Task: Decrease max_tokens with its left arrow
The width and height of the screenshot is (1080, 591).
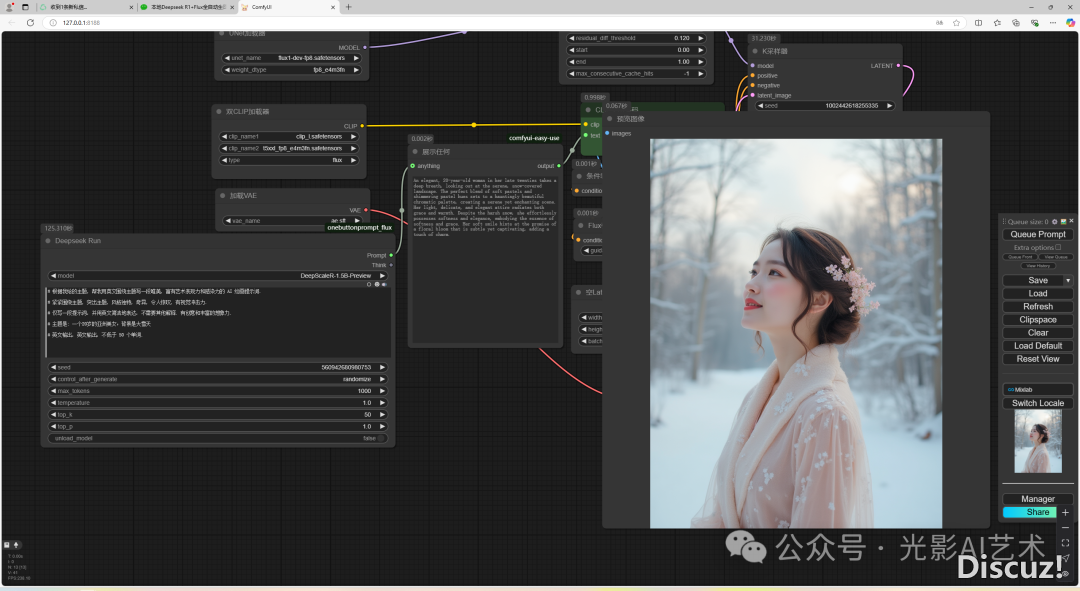Action: pyautogui.click(x=53, y=391)
